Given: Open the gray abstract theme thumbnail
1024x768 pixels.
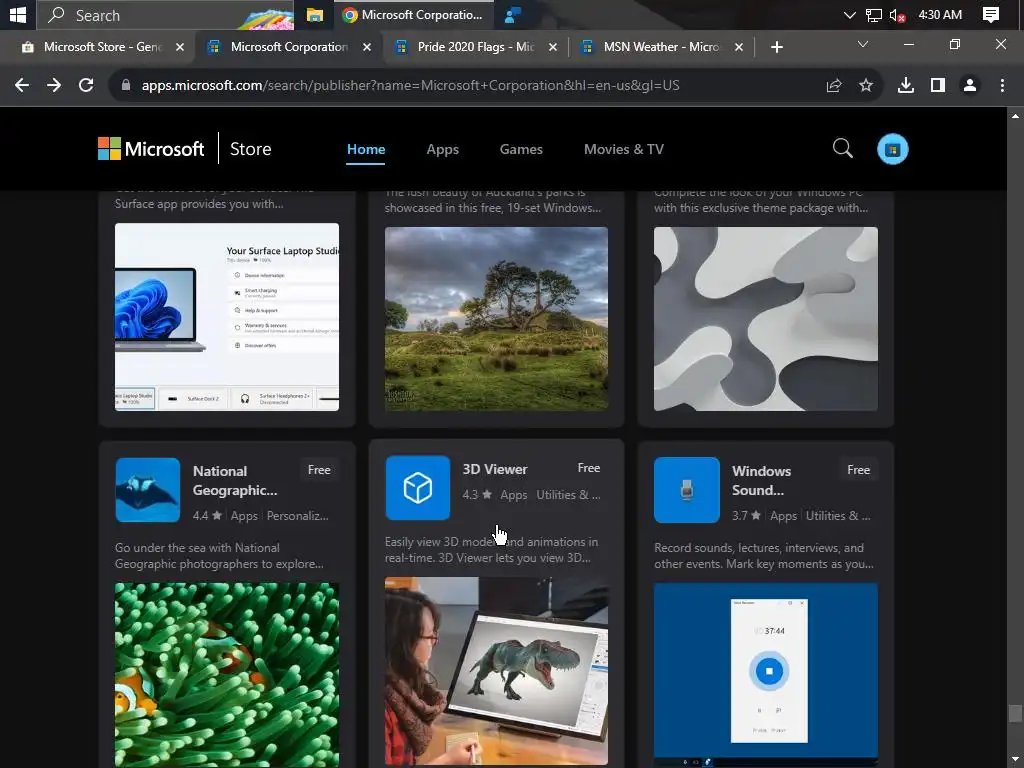Looking at the screenshot, I should [765, 319].
